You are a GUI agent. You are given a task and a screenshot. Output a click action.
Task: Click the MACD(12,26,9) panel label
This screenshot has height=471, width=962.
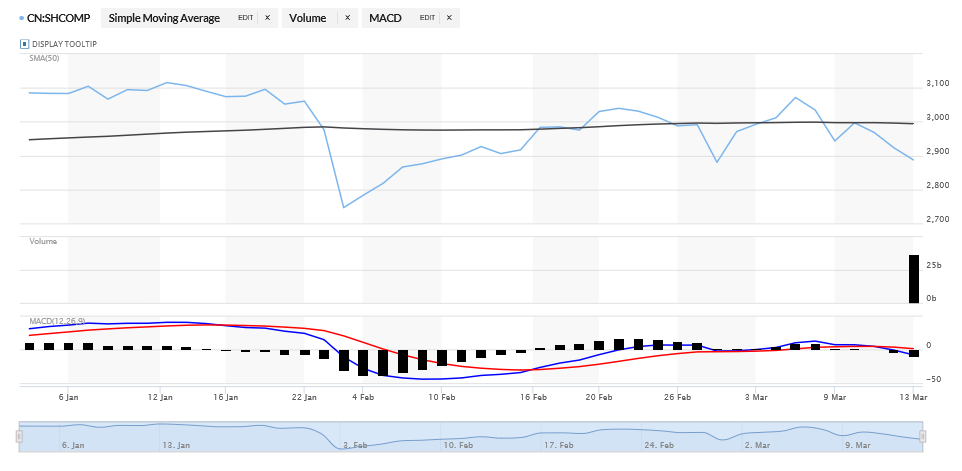[57, 321]
